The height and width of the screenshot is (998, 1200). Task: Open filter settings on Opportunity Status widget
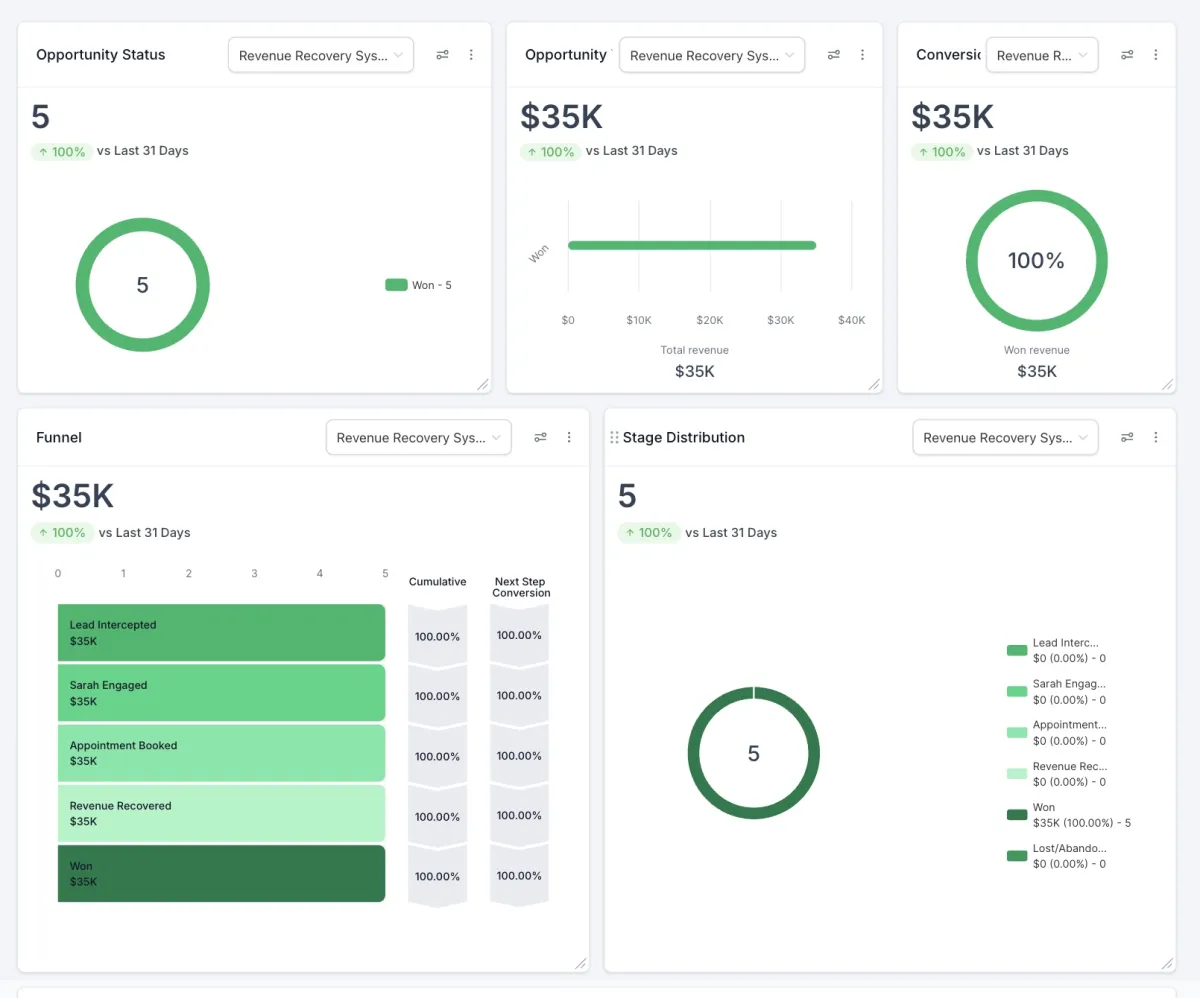coord(442,55)
